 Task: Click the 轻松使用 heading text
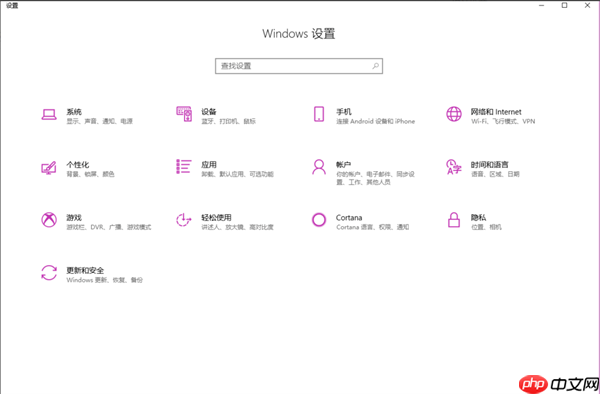pyautogui.click(x=216, y=217)
